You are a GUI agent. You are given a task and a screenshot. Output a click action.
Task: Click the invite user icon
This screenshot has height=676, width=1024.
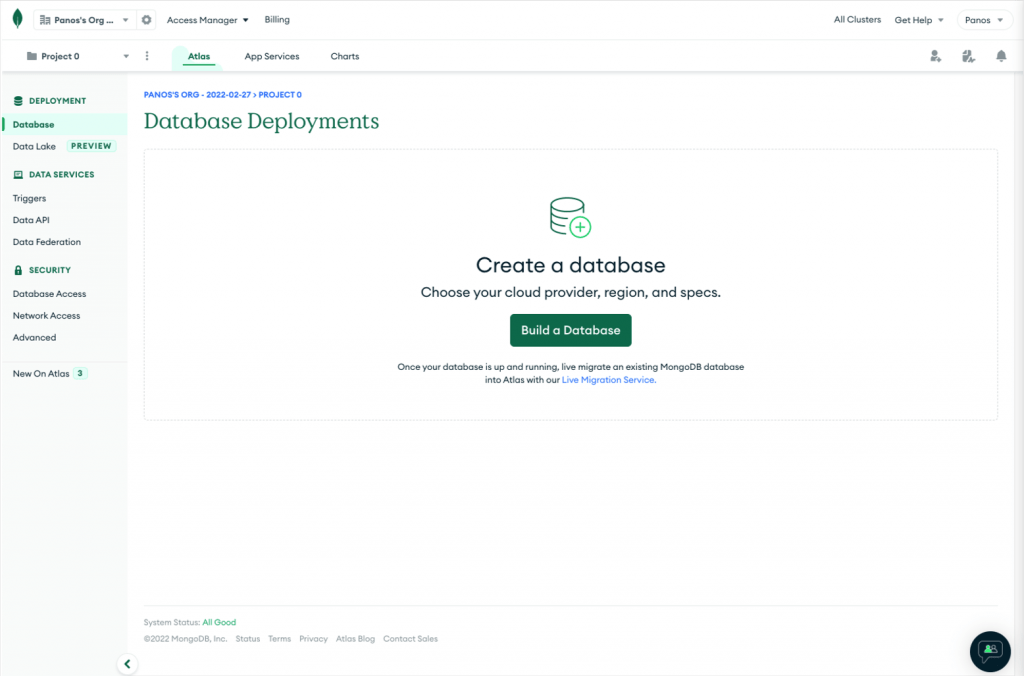936,56
